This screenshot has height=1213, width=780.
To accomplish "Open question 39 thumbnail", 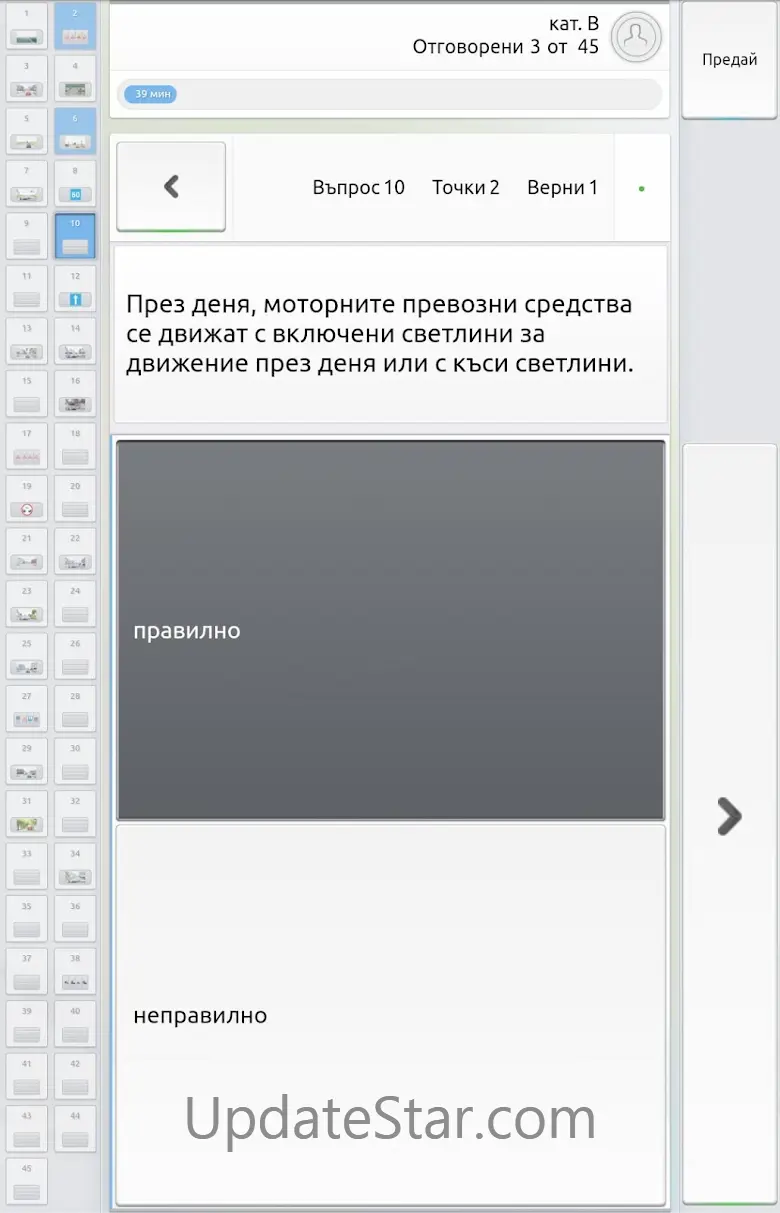I will pyautogui.click(x=27, y=1023).
